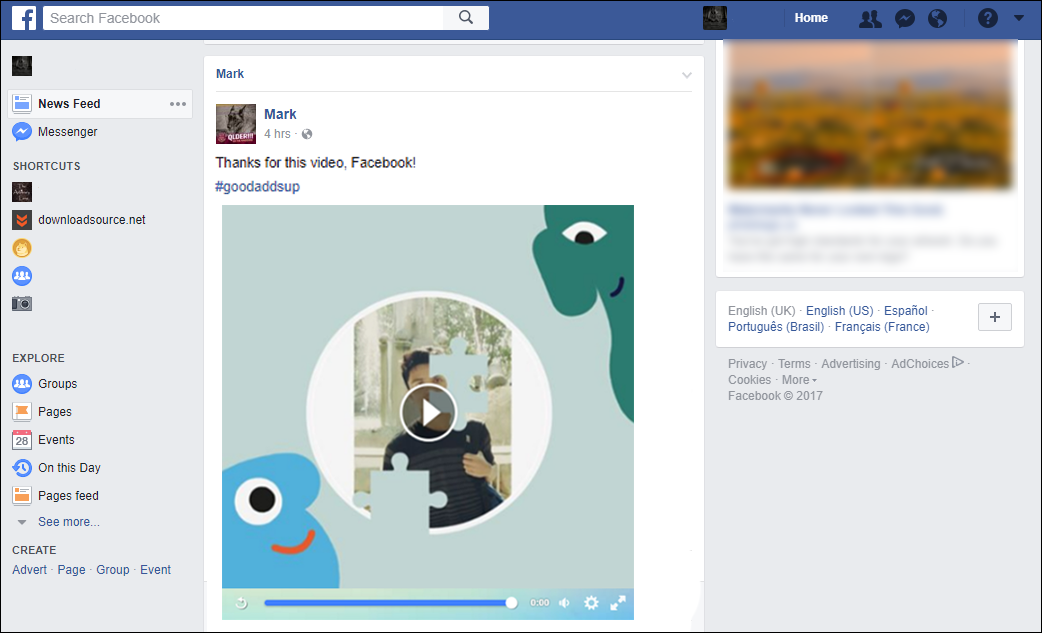Viewport: 1042px width, 633px height.
Task: Switch language to Português (Brasil)
Action: (x=776, y=327)
